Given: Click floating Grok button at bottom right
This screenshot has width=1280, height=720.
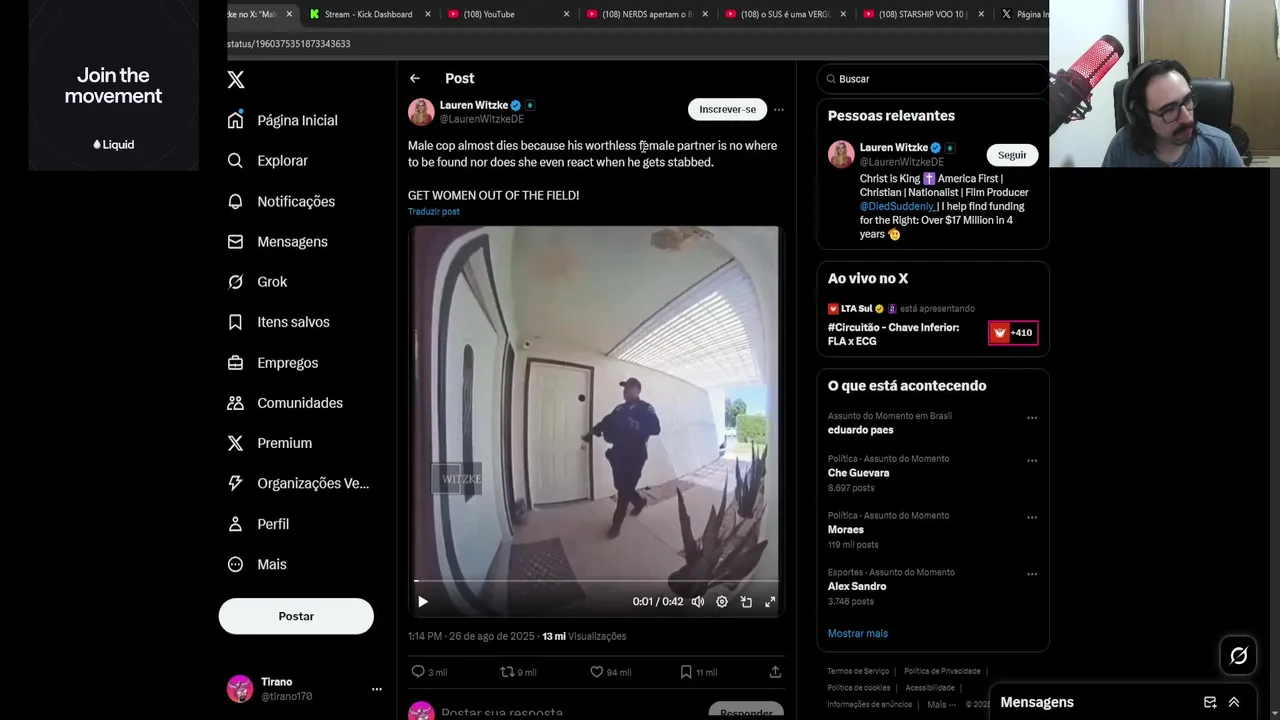Looking at the screenshot, I should click(x=1239, y=656).
